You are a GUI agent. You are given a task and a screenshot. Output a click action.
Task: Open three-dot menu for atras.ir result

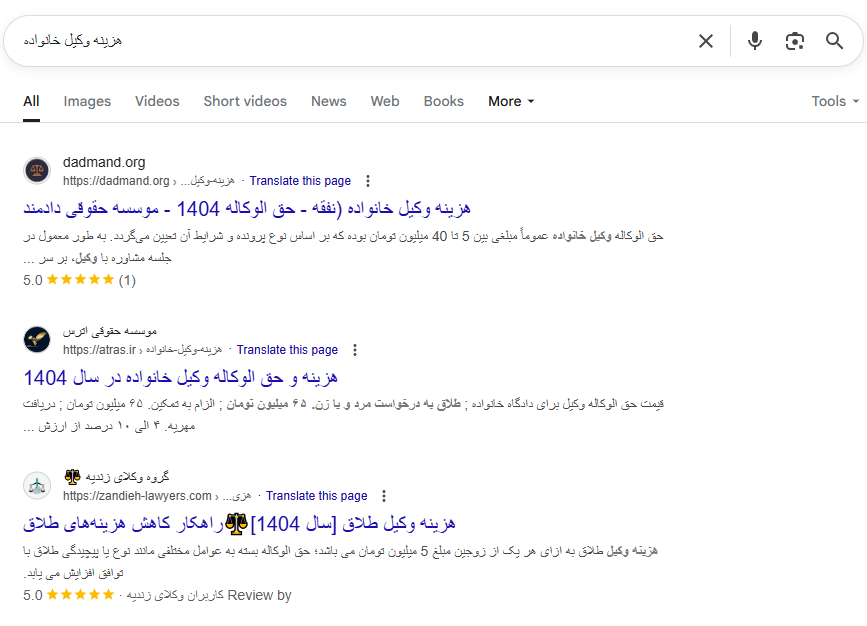click(355, 350)
